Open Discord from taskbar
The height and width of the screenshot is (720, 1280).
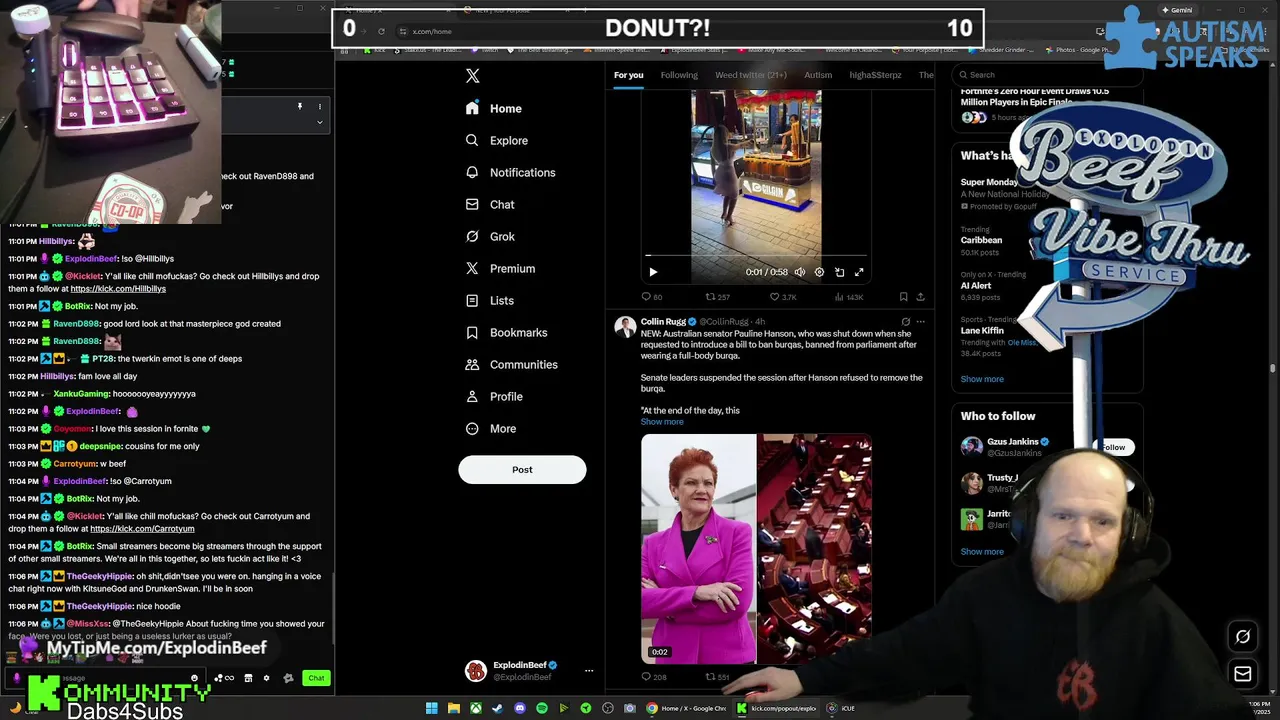point(520,708)
